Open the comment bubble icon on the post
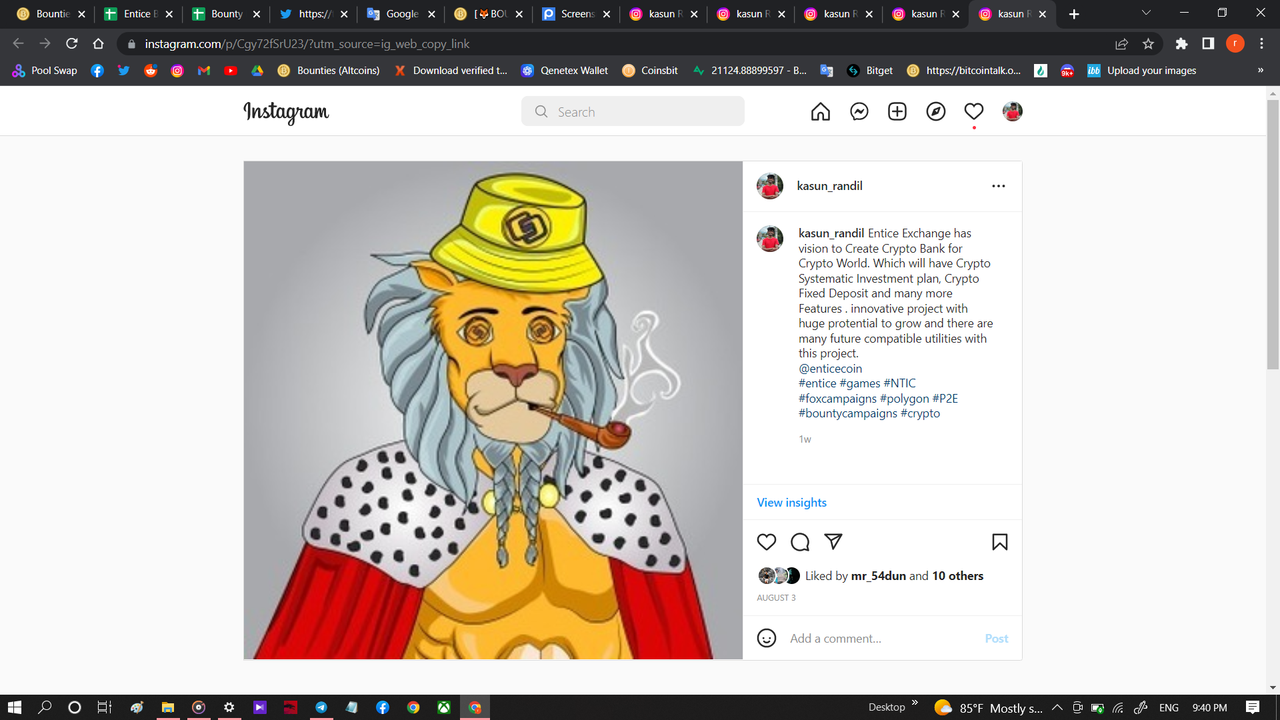 (x=800, y=541)
